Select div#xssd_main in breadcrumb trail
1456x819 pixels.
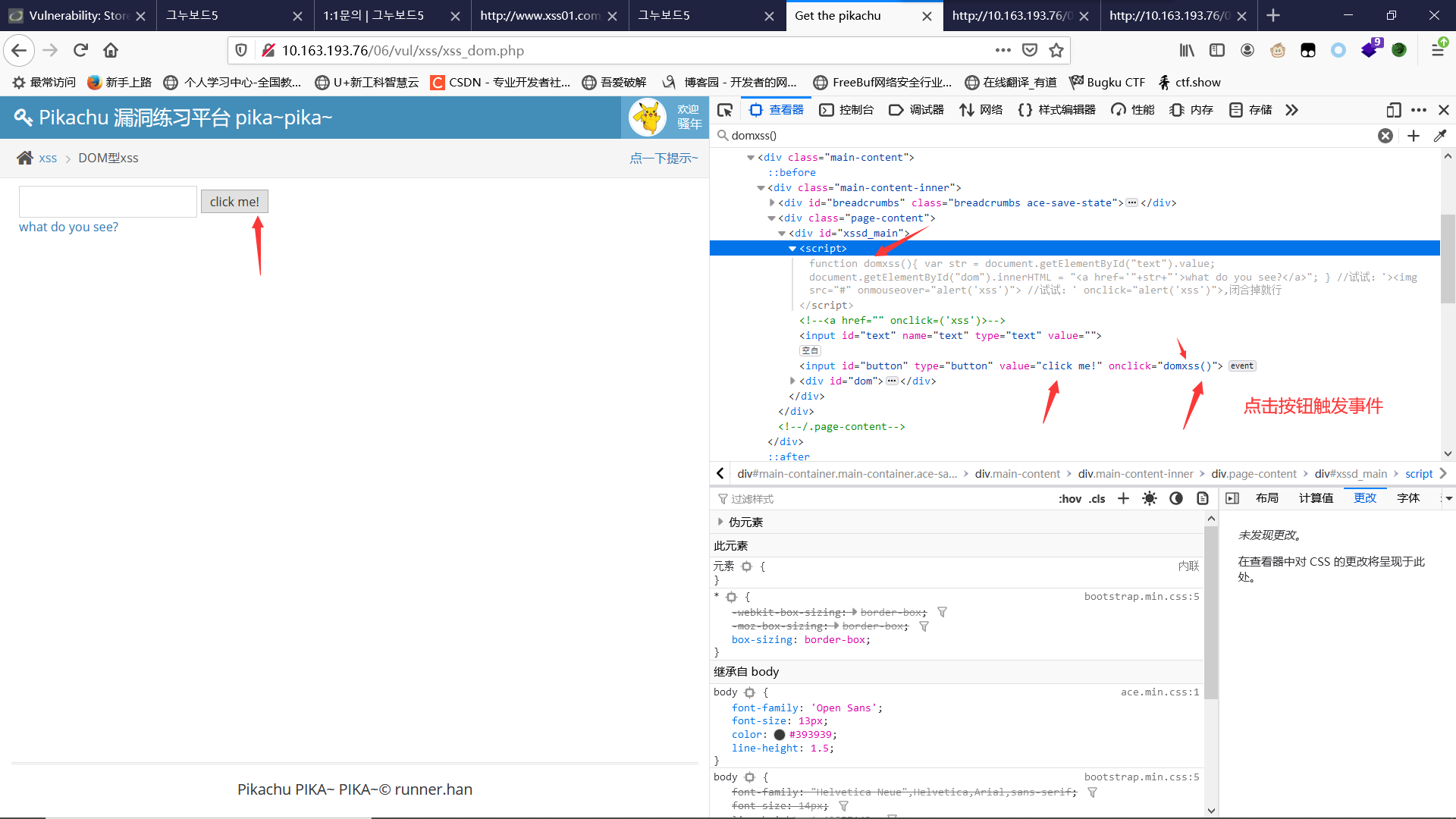click(1351, 473)
